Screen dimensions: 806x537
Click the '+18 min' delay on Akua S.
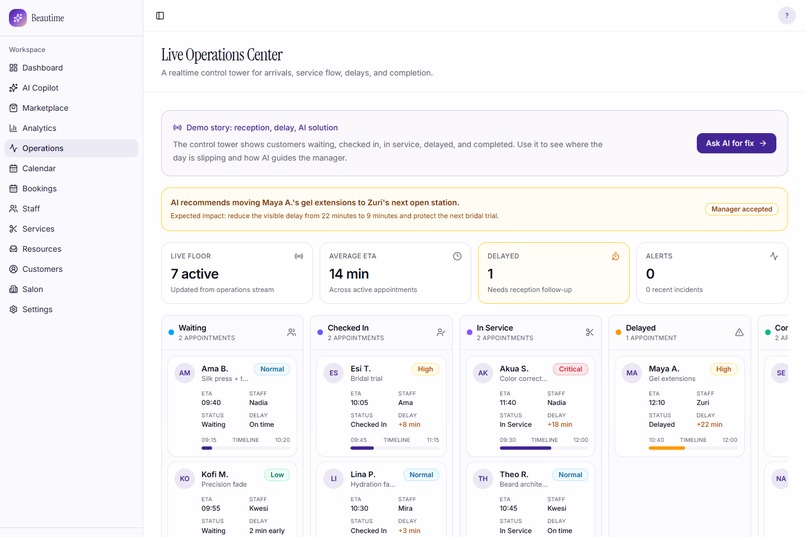click(x=560, y=424)
